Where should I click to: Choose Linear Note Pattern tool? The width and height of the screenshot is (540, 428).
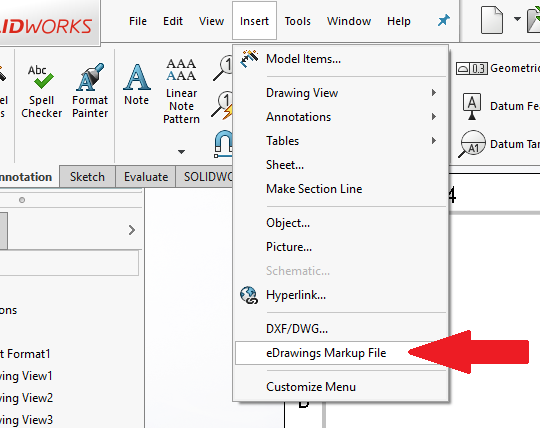[181, 91]
